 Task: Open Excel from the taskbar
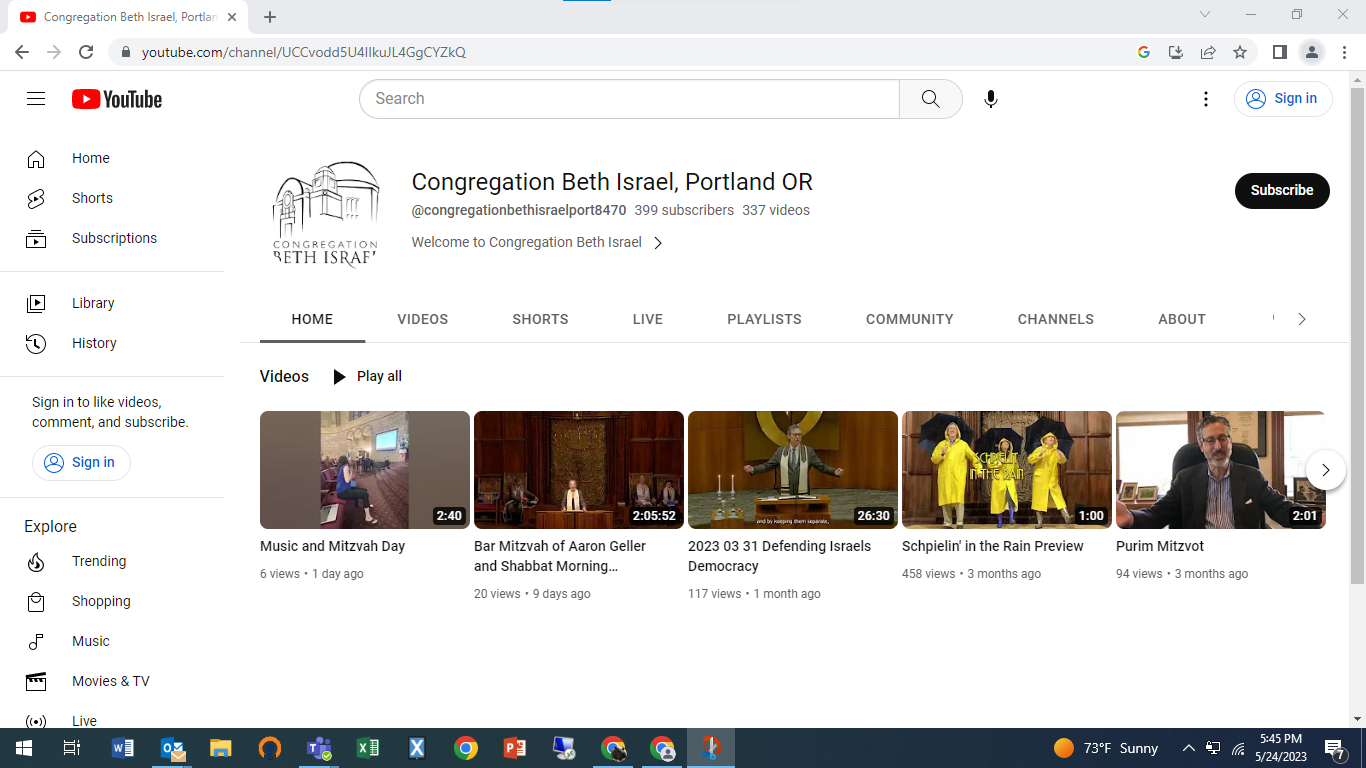(x=368, y=748)
